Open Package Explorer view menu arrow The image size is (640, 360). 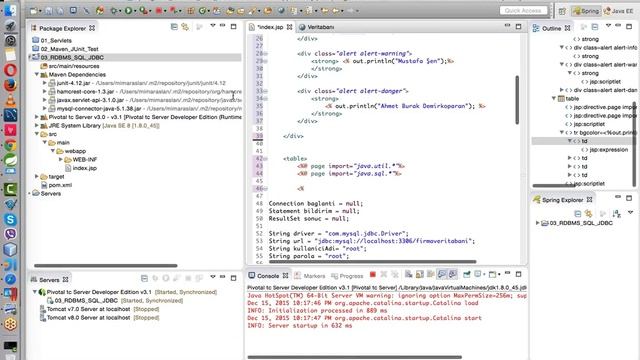(x=213, y=26)
